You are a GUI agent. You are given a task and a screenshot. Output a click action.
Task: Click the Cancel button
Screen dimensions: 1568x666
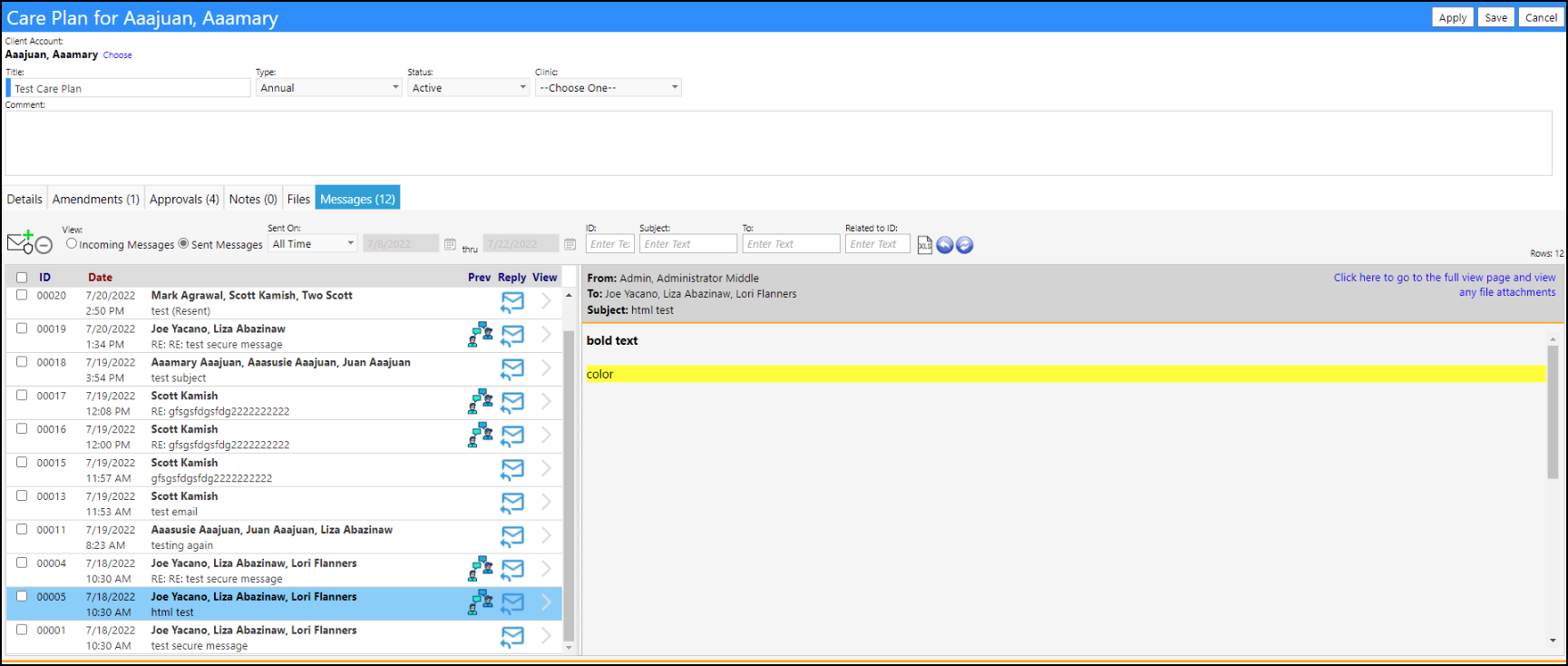coord(1541,17)
